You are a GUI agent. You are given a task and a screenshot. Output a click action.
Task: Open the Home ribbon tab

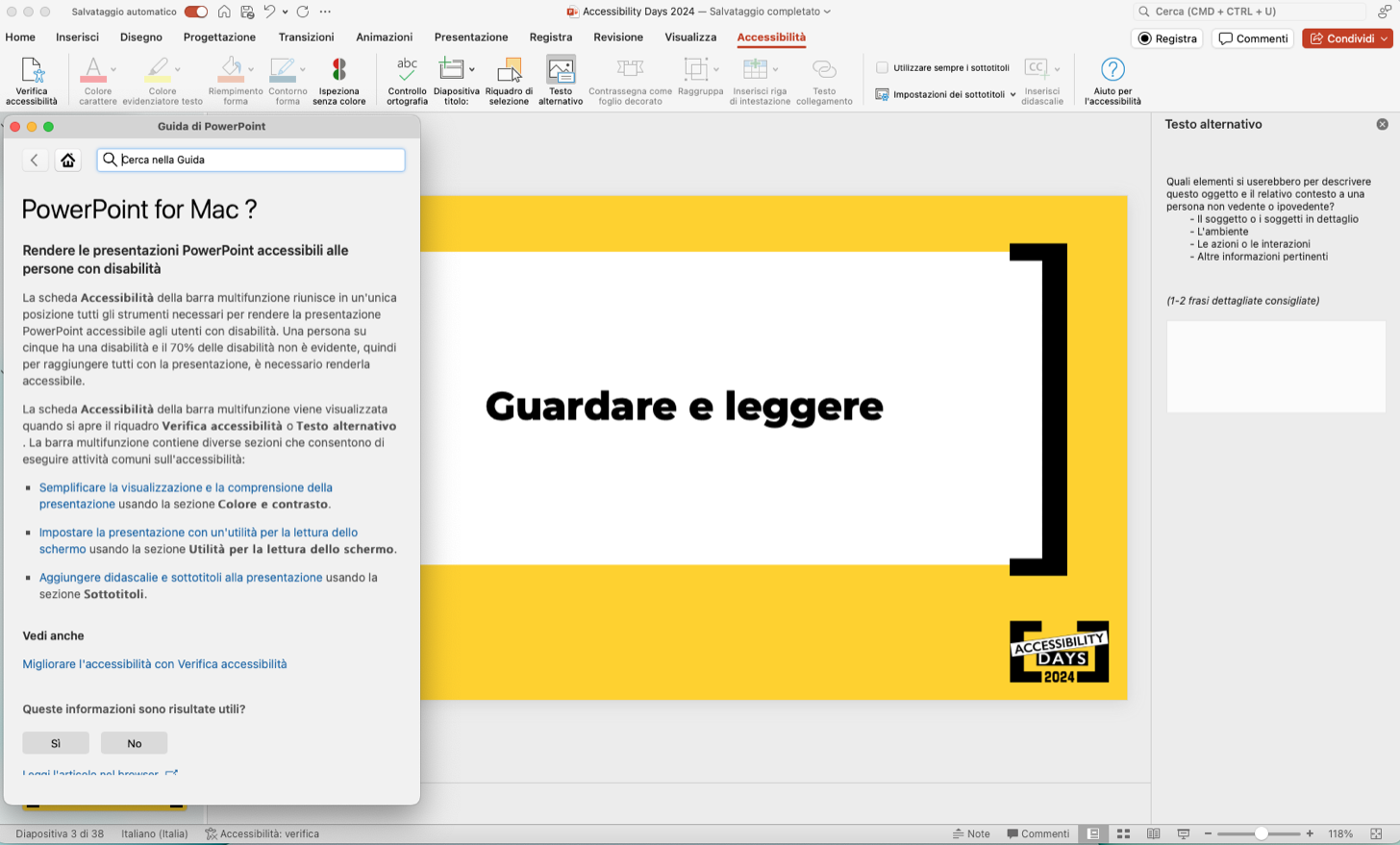[x=20, y=37]
